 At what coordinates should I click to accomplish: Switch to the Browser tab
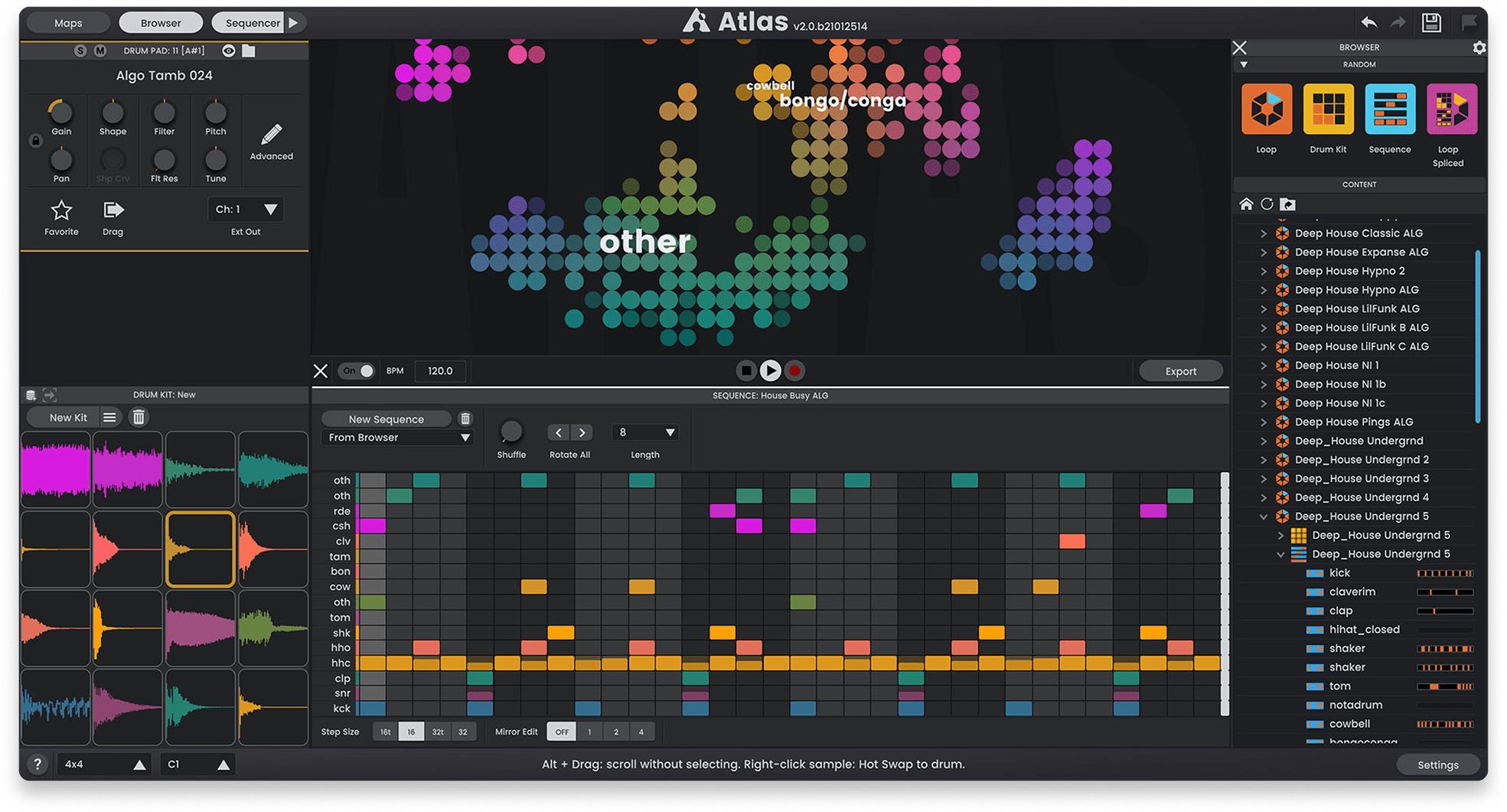[161, 23]
